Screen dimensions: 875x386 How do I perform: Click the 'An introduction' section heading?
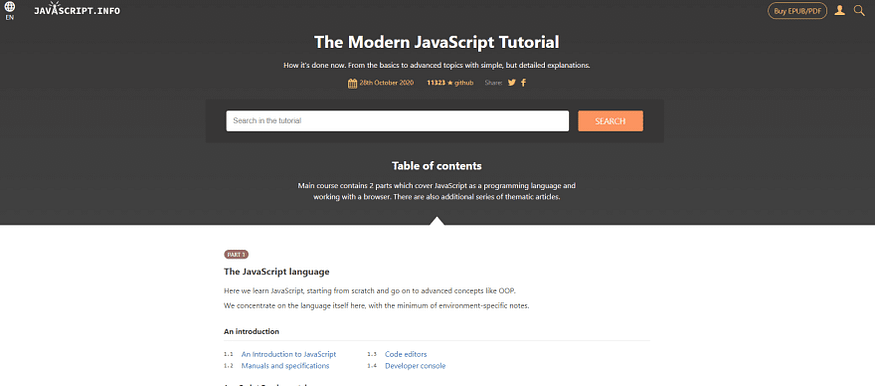pyautogui.click(x=251, y=331)
